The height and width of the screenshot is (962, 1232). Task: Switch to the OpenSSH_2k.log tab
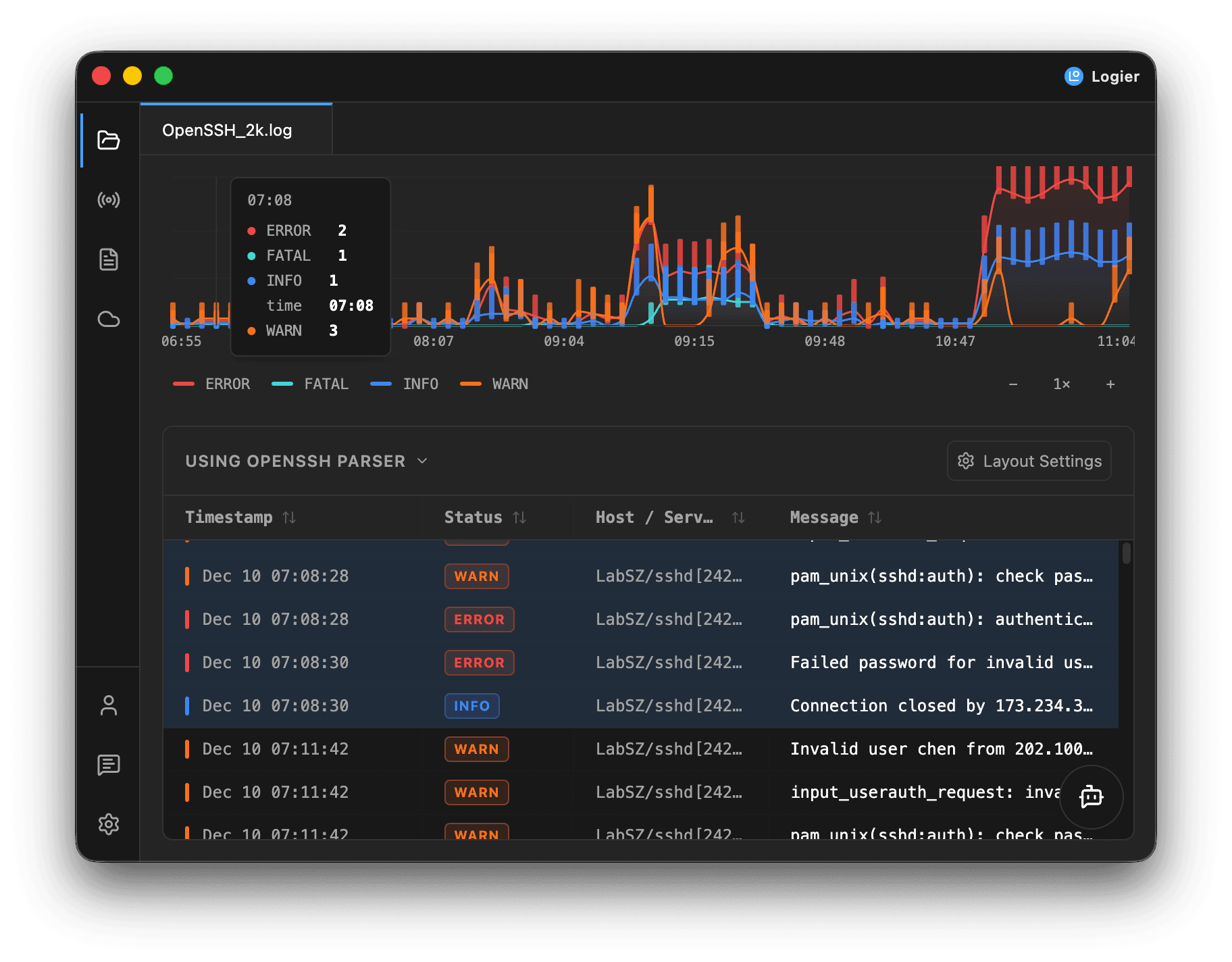[236, 130]
